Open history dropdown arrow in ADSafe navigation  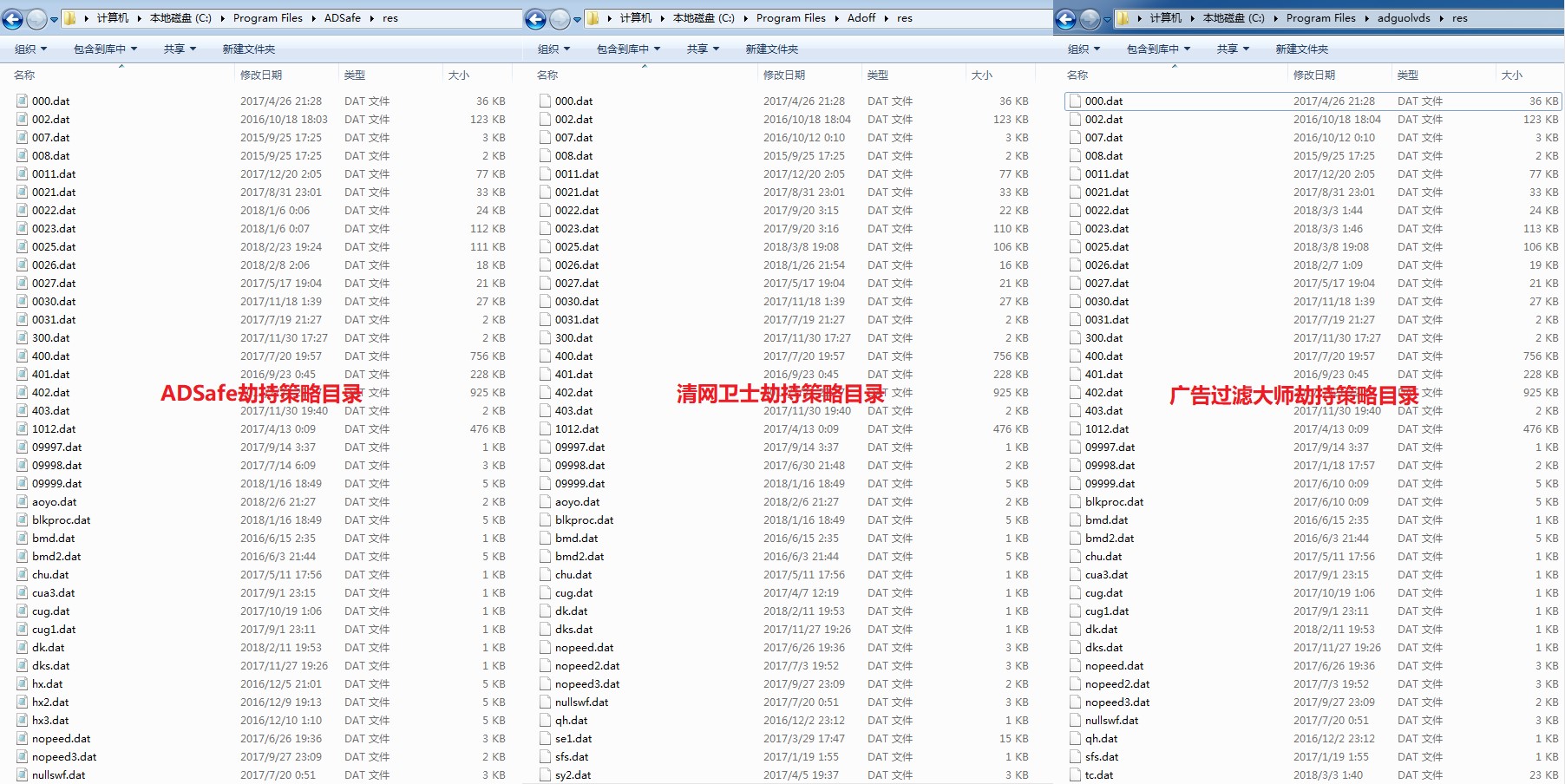pyautogui.click(x=54, y=19)
